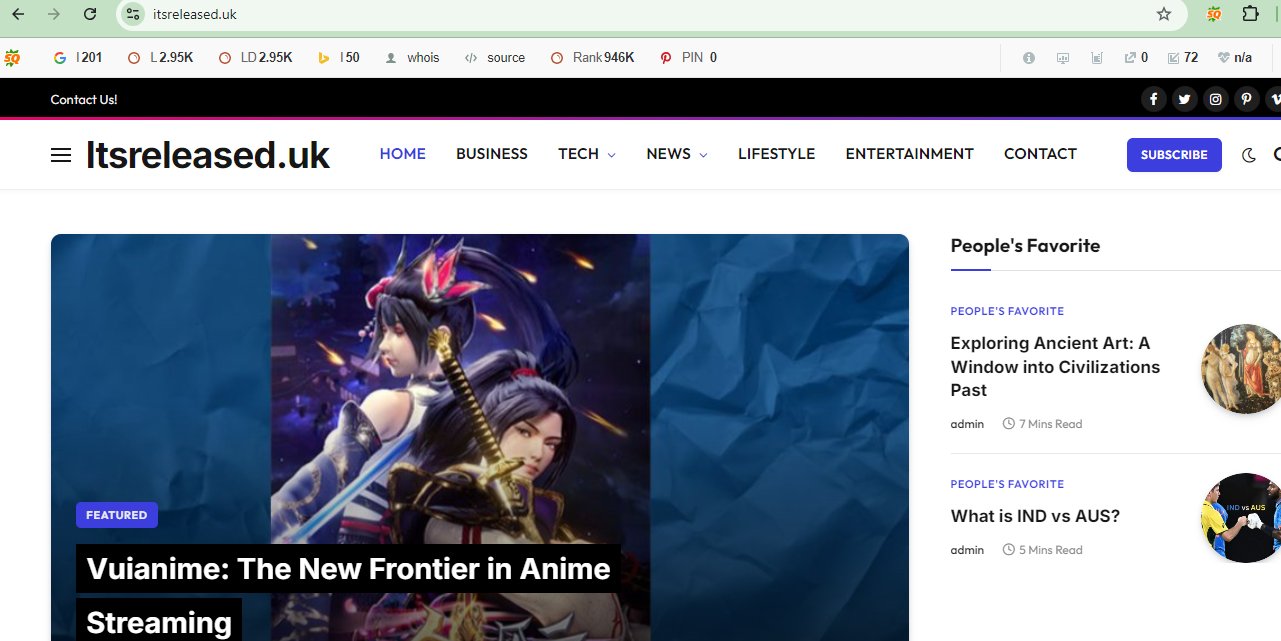Expand the TECH dropdown menu
The width and height of the screenshot is (1281, 641).
pyautogui.click(x=586, y=154)
